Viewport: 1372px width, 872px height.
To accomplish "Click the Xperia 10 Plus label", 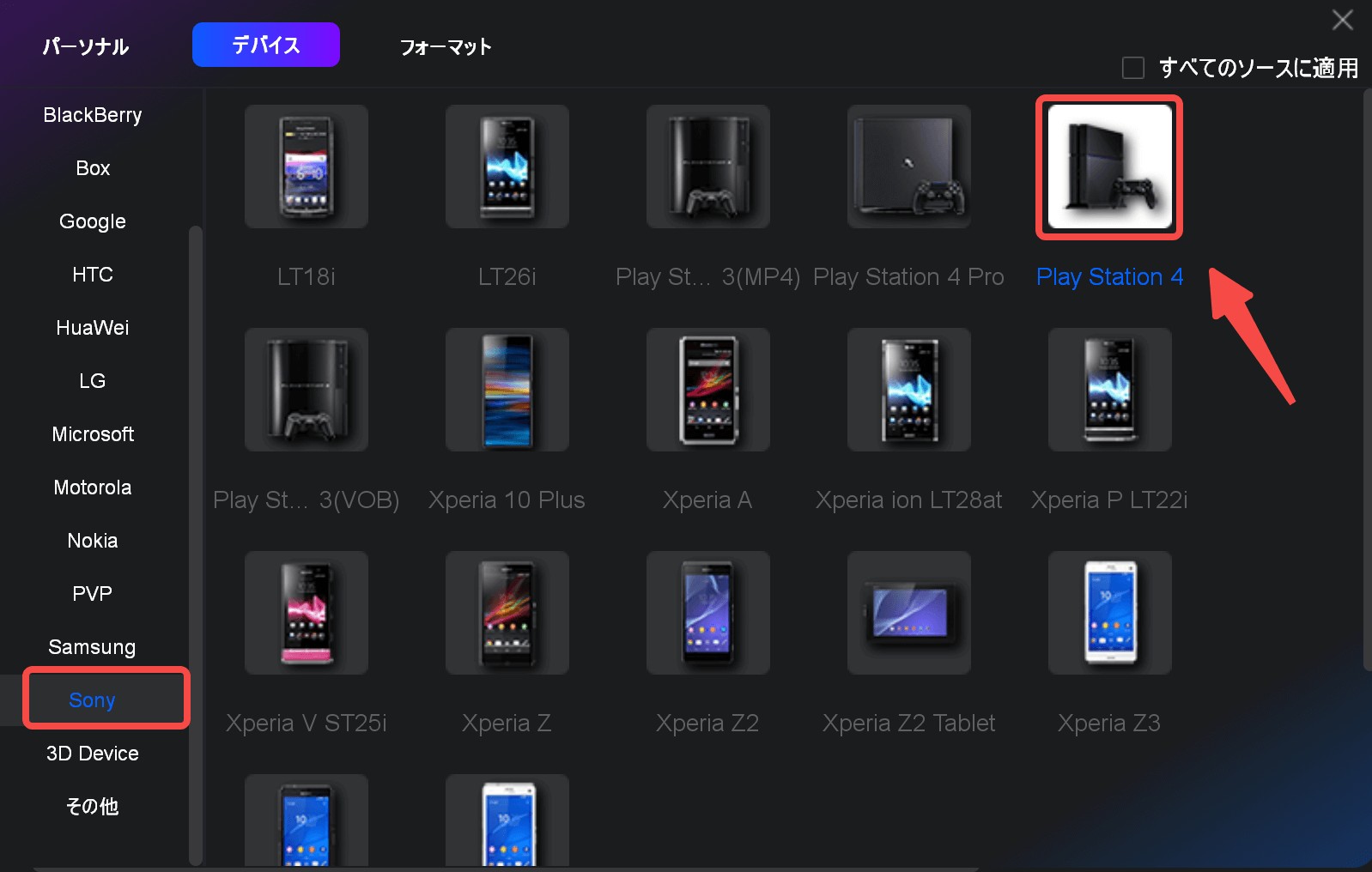I will coord(507,500).
